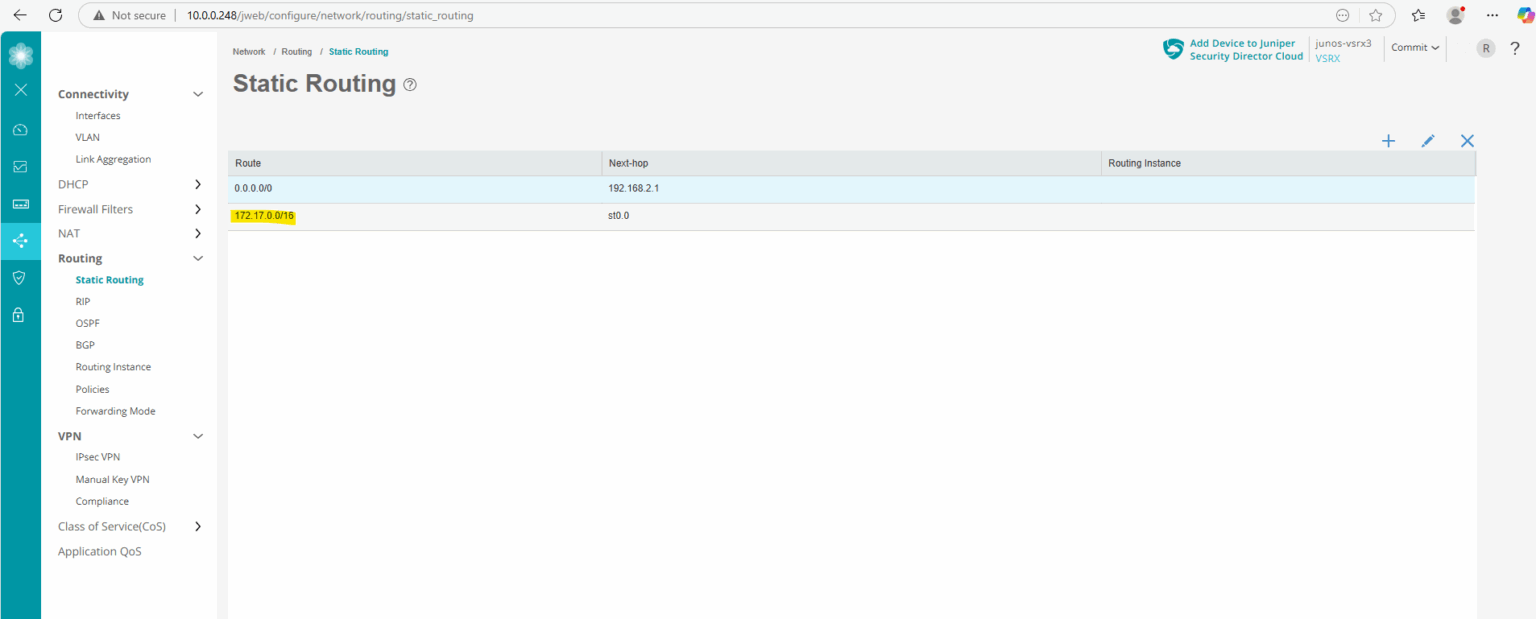Collapse the Routing section chevron
Screen dimensions: 1536x619
tap(198, 258)
